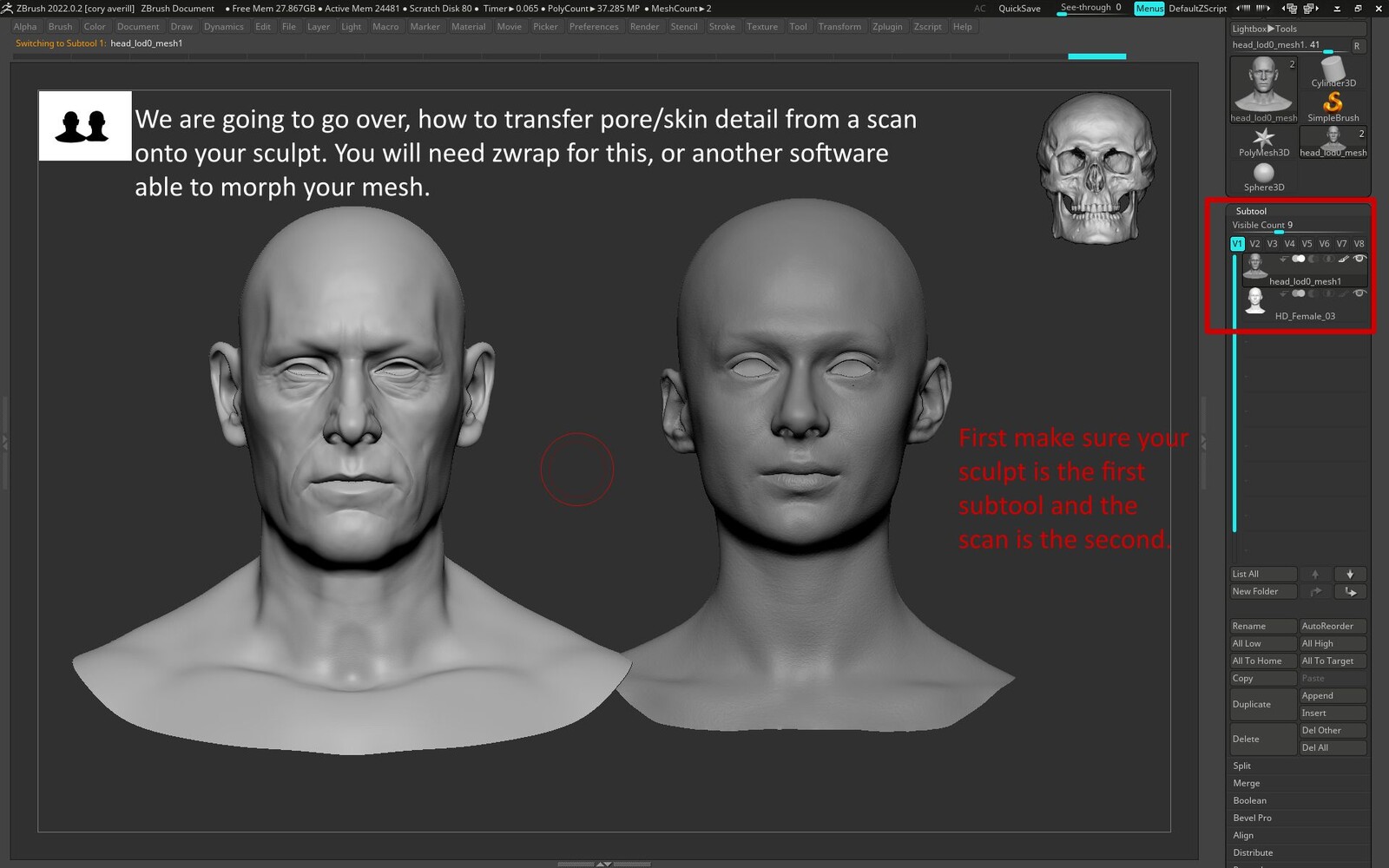Click the next UI colors icon
The image size is (1389, 868).
[x=1263, y=8]
